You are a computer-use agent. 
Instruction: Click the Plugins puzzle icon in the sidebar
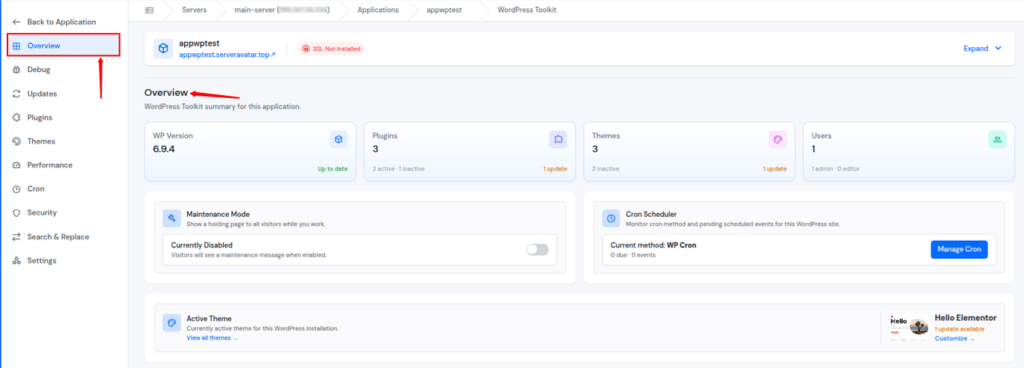pos(16,117)
